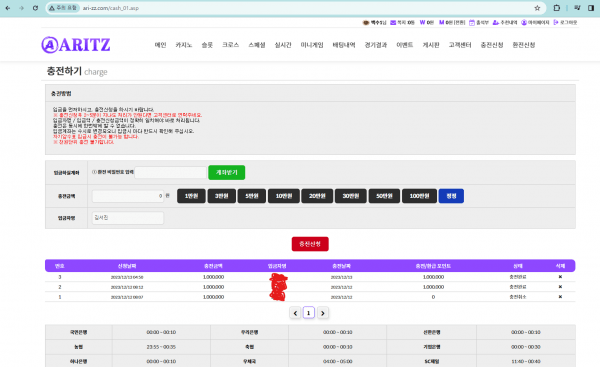Open the 슬롯 menu item
The width and height of the screenshot is (600, 367).
click(207, 45)
